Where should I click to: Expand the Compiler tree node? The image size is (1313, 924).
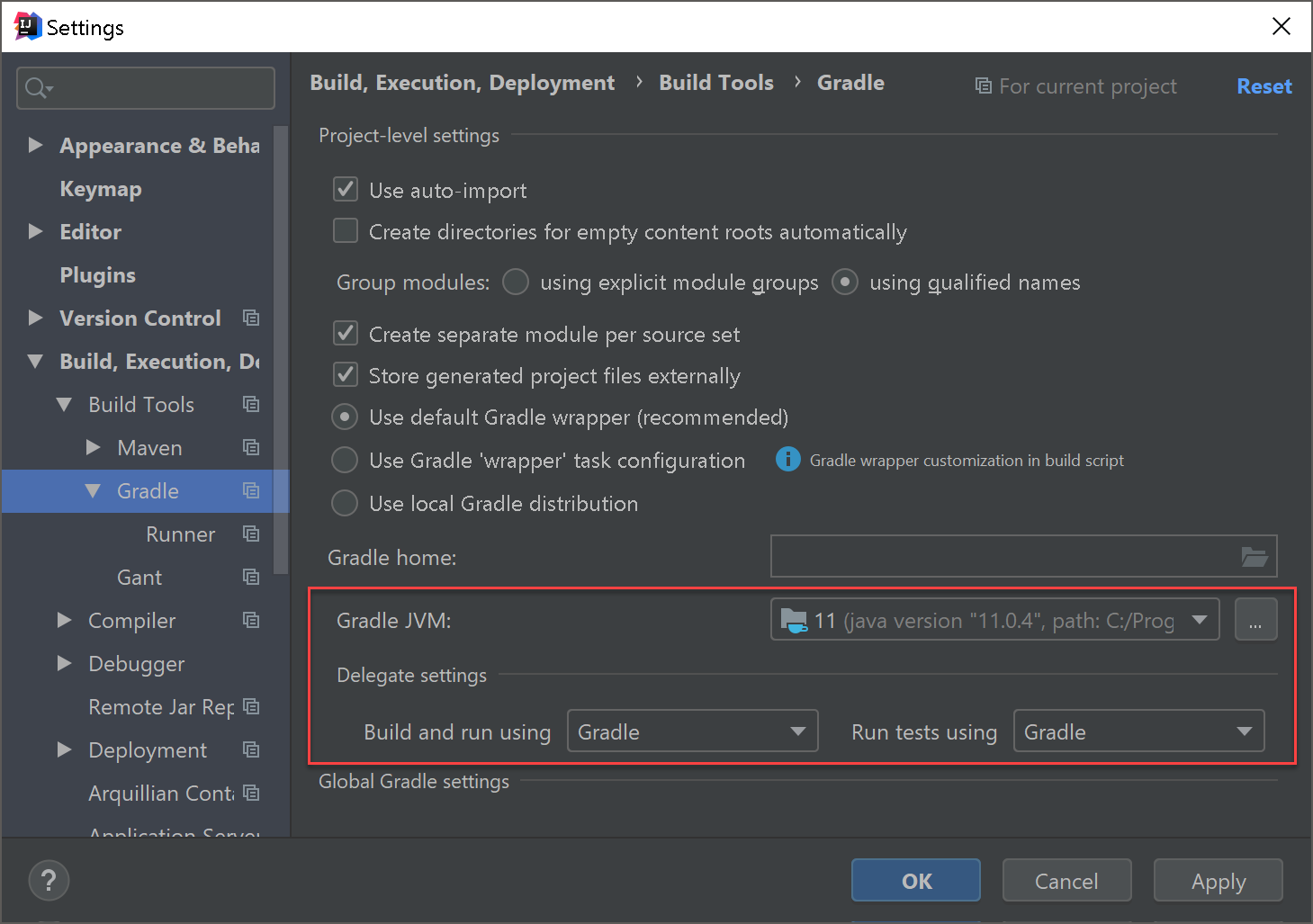tap(64, 620)
